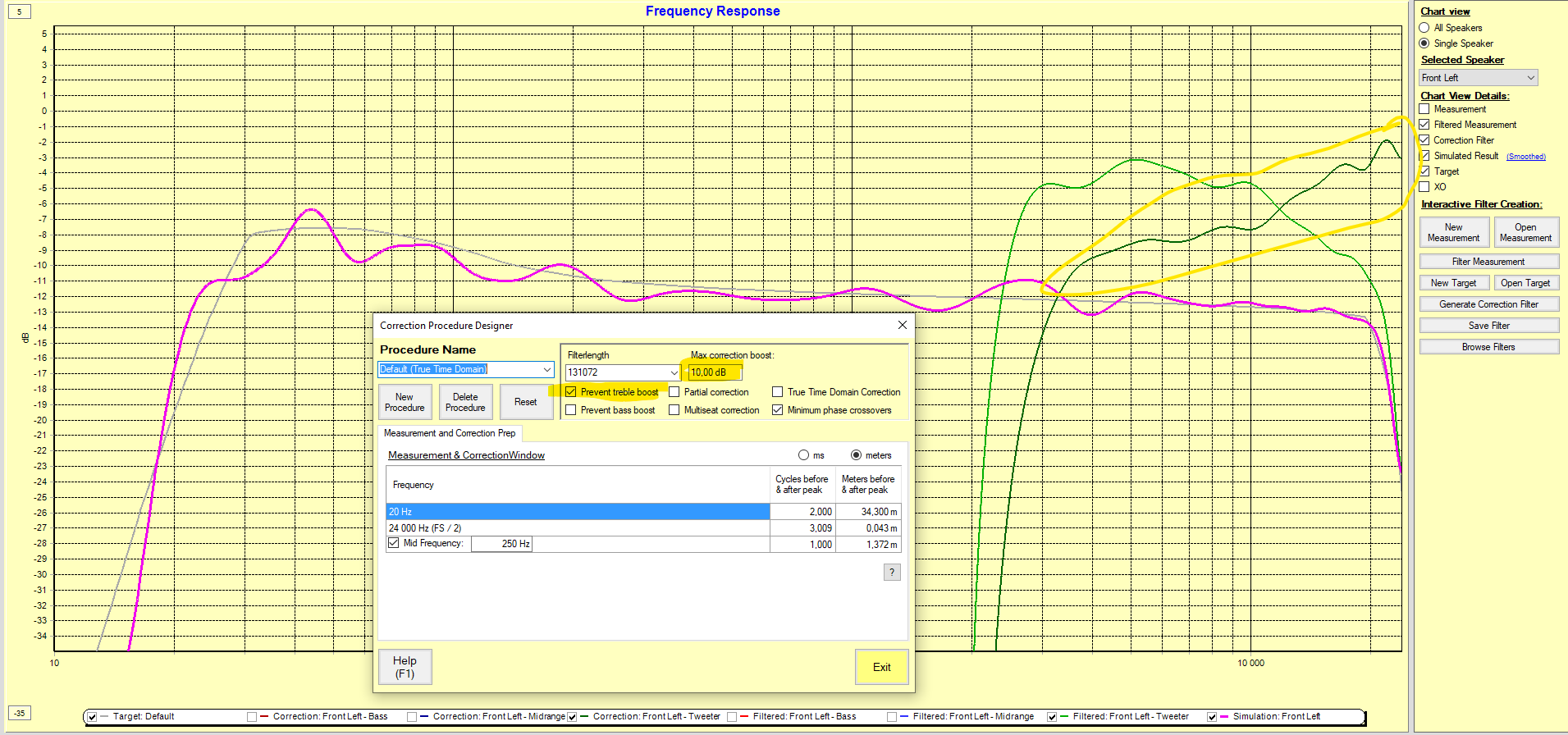Image resolution: width=1568 pixels, height=735 pixels.
Task: Open the Filterlength 131072 dropdown
Action: coord(674,372)
